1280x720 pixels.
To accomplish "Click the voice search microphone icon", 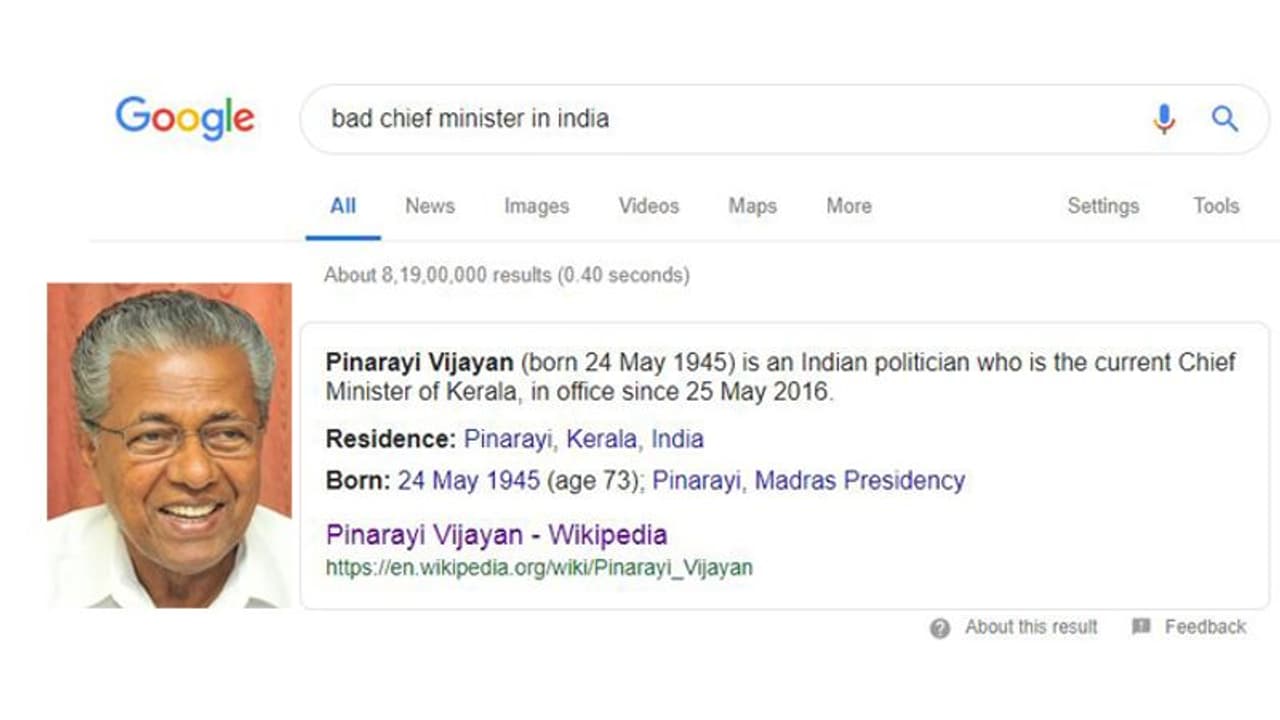I will tap(1162, 119).
